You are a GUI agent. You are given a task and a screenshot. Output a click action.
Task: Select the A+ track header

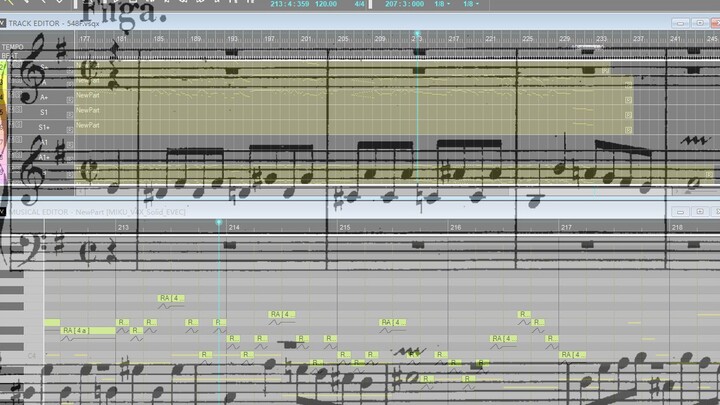click(44, 97)
